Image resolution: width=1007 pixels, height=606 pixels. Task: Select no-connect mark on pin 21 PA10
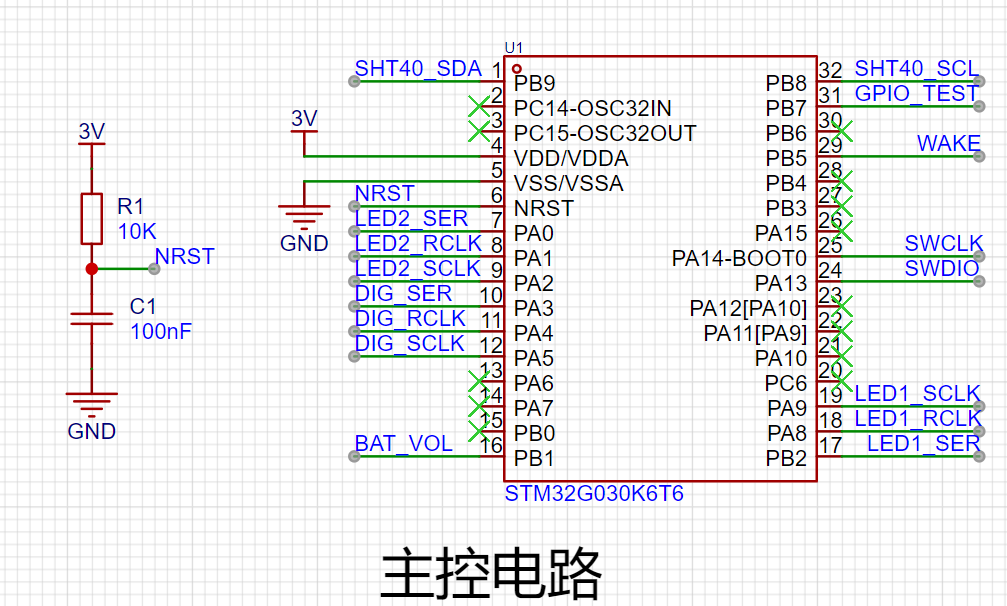[x=841, y=356]
